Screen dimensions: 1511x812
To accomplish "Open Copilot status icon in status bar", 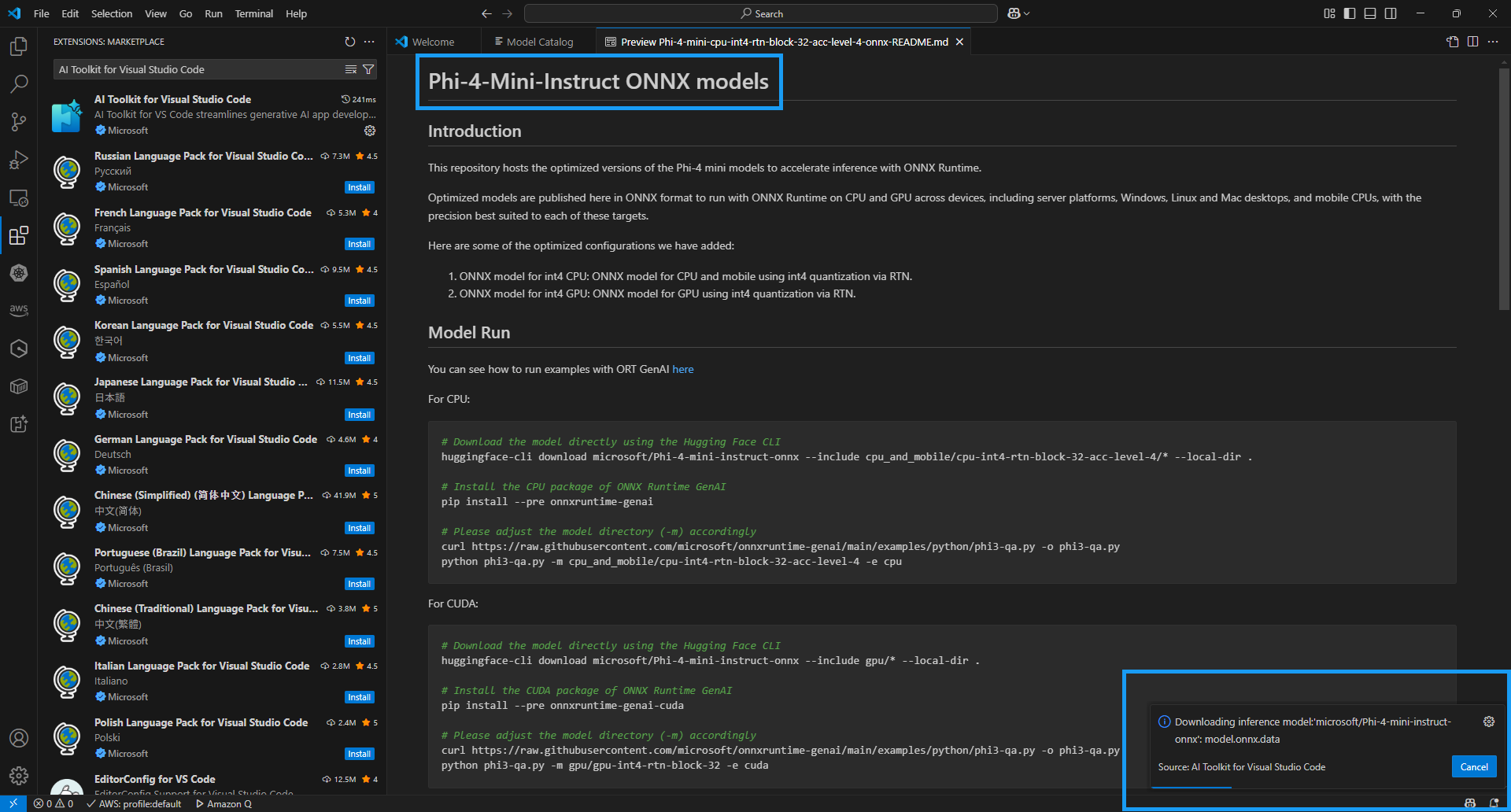I will (1469, 804).
